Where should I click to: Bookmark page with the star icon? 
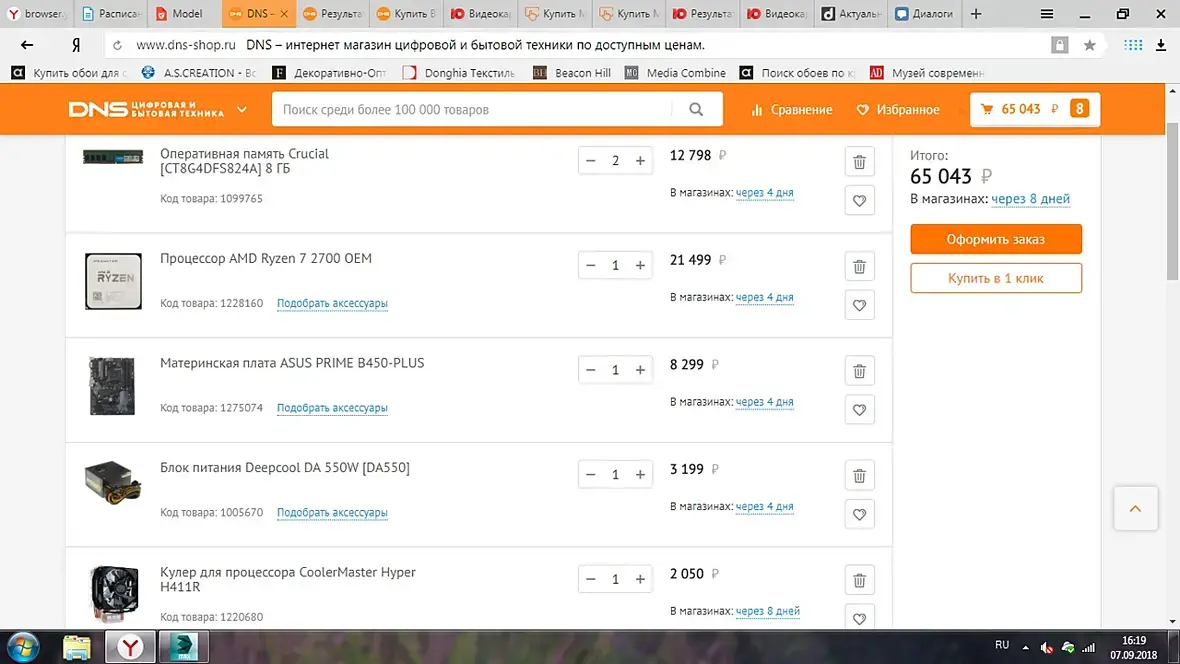tap(1089, 45)
